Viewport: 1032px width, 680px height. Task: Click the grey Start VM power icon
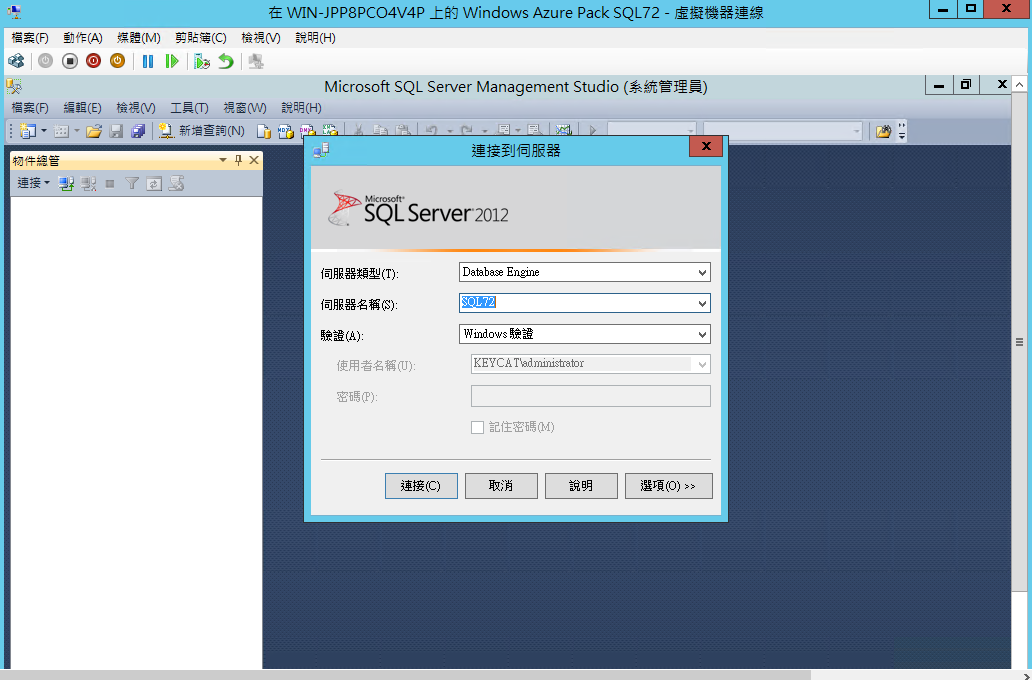click(45, 61)
